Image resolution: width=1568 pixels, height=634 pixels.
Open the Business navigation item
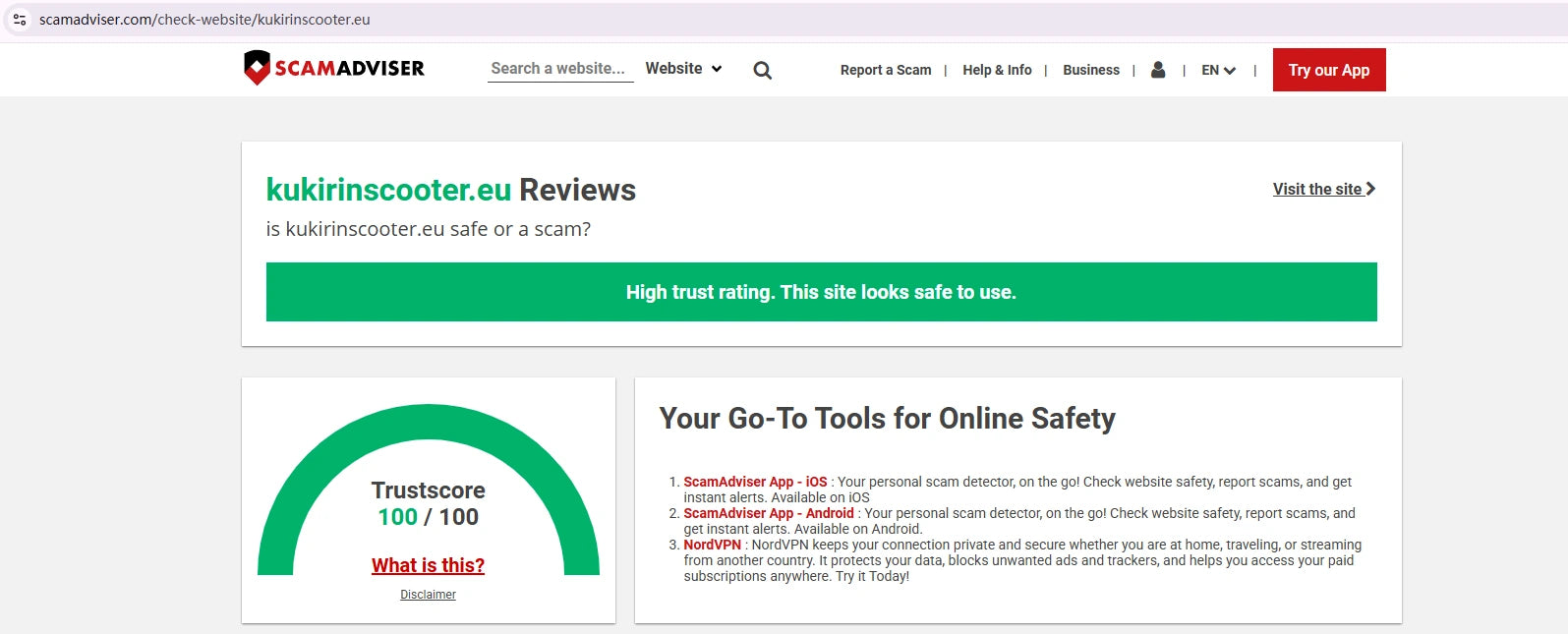[x=1090, y=70]
